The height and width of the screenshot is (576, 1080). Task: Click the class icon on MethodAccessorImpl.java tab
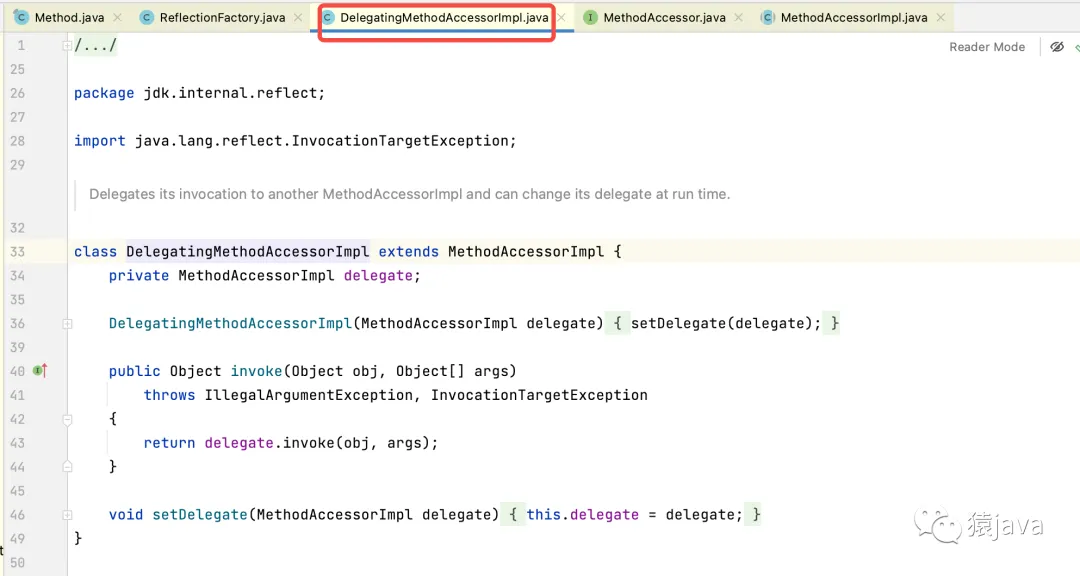click(767, 18)
